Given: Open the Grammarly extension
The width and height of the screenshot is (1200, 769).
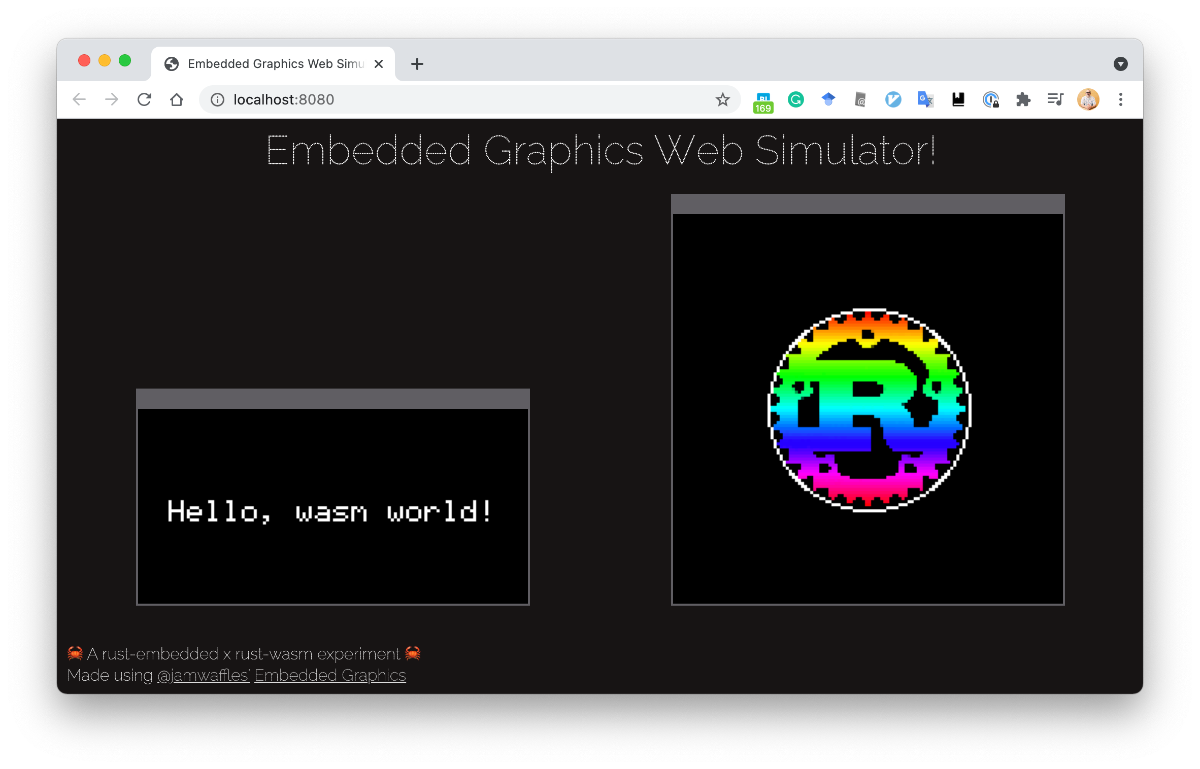Looking at the screenshot, I should 796,100.
